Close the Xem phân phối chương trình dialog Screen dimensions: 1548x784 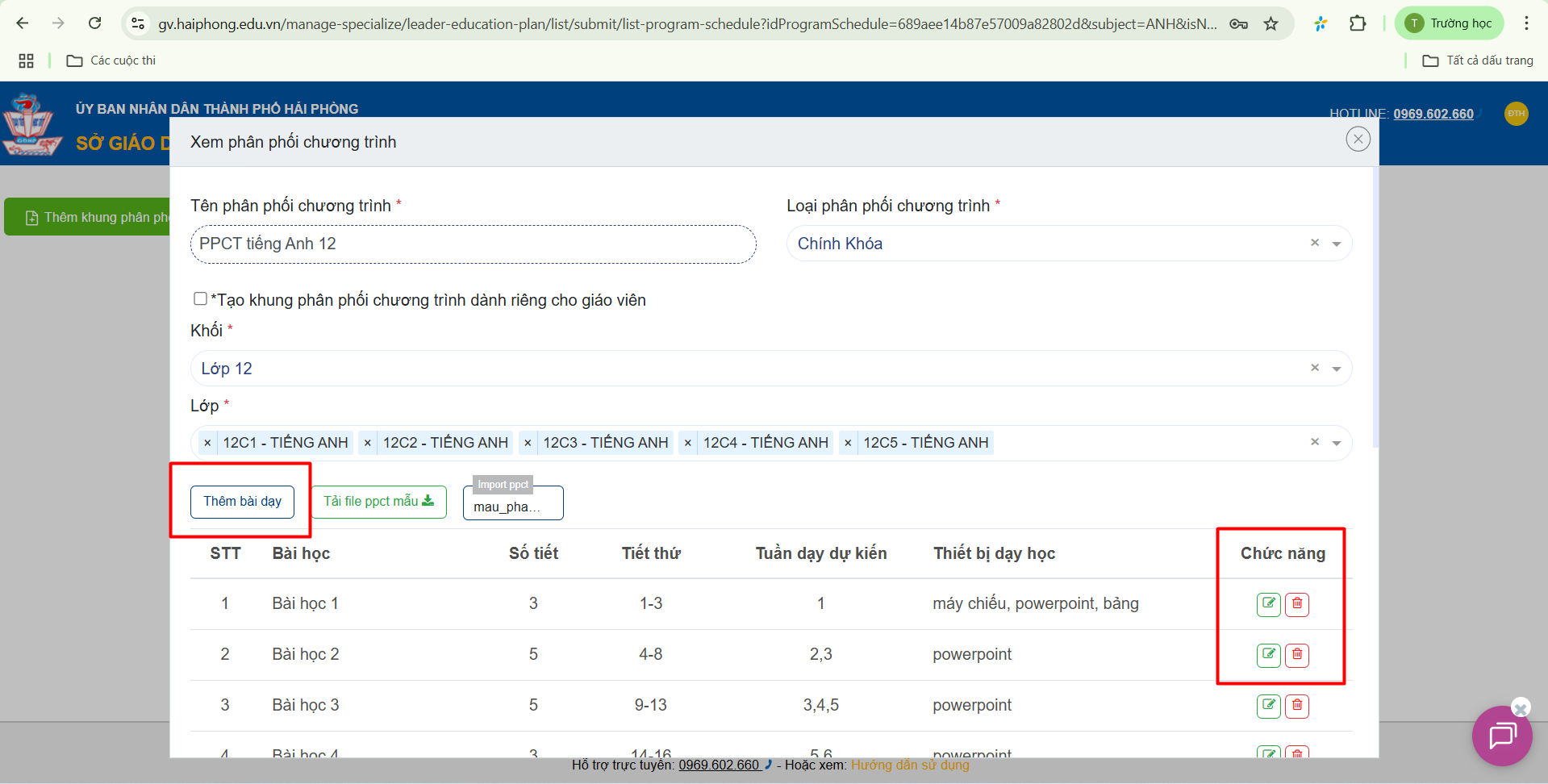click(x=1358, y=140)
